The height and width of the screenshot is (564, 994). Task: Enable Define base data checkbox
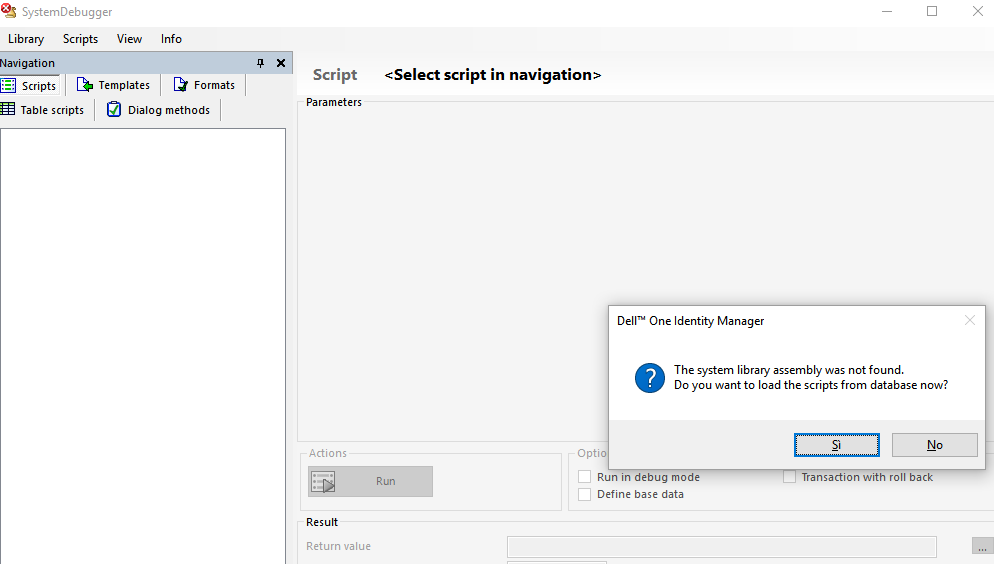click(584, 494)
